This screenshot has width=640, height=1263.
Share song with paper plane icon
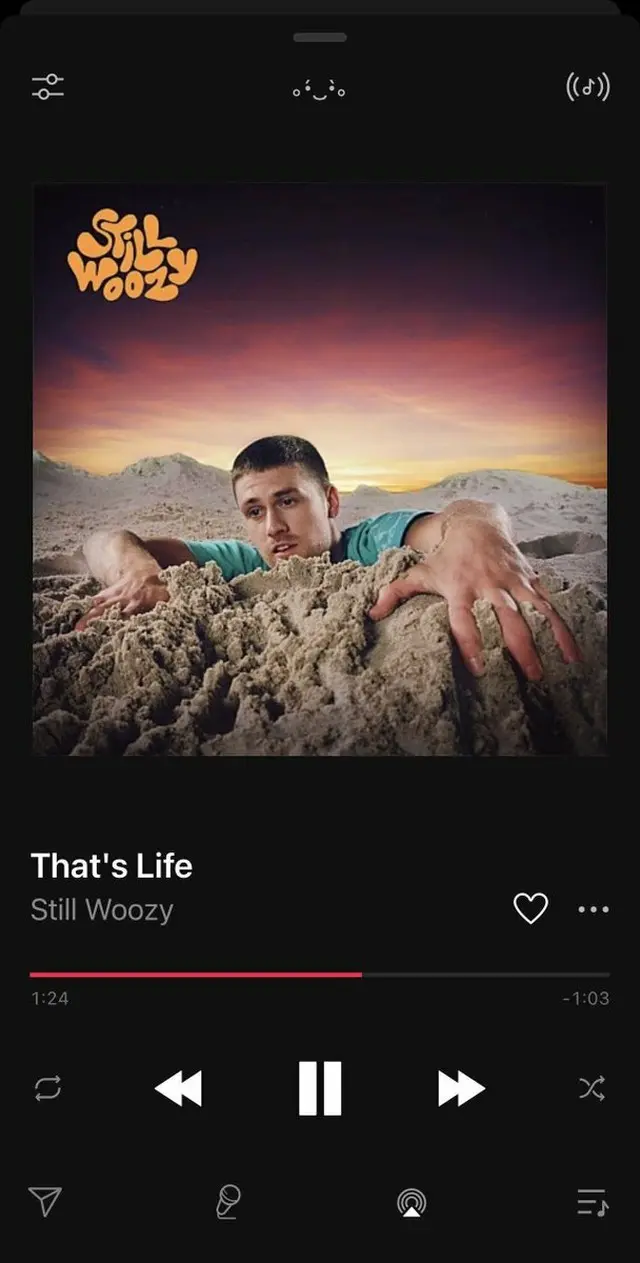46,1201
